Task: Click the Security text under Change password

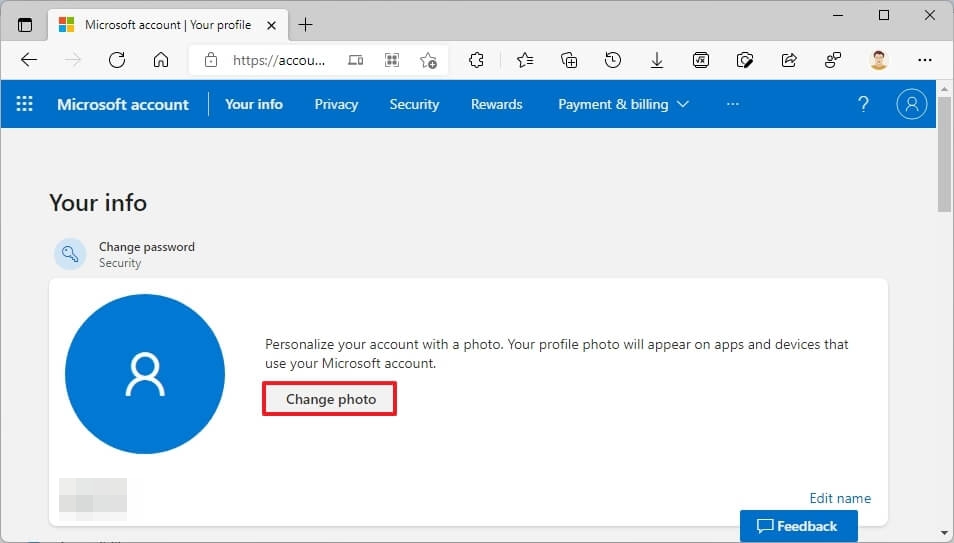Action: [120, 263]
